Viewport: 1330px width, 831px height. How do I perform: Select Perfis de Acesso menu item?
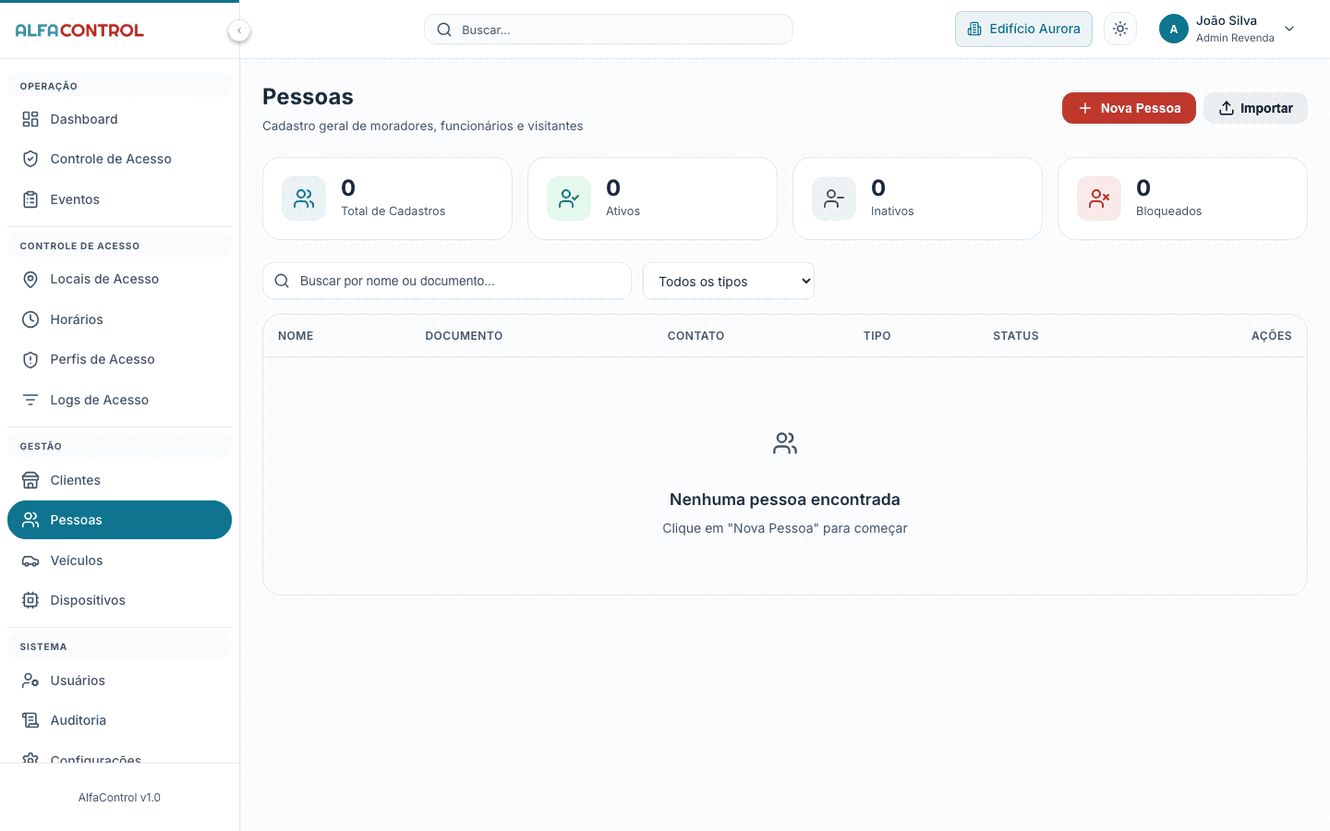pos(119,359)
